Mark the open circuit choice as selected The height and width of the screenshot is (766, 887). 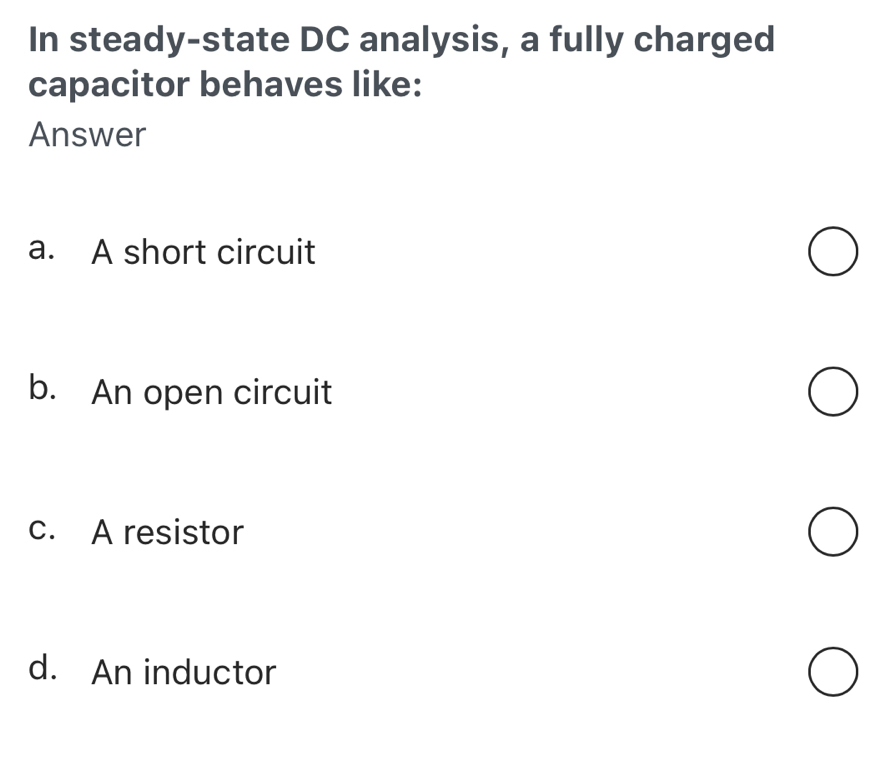[832, 391]
